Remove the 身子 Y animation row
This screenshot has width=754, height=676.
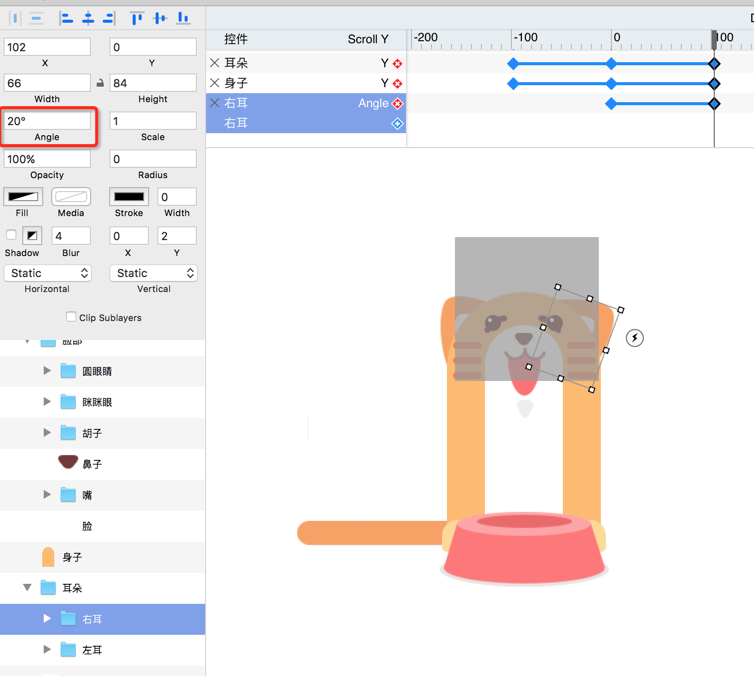point(214,83)
